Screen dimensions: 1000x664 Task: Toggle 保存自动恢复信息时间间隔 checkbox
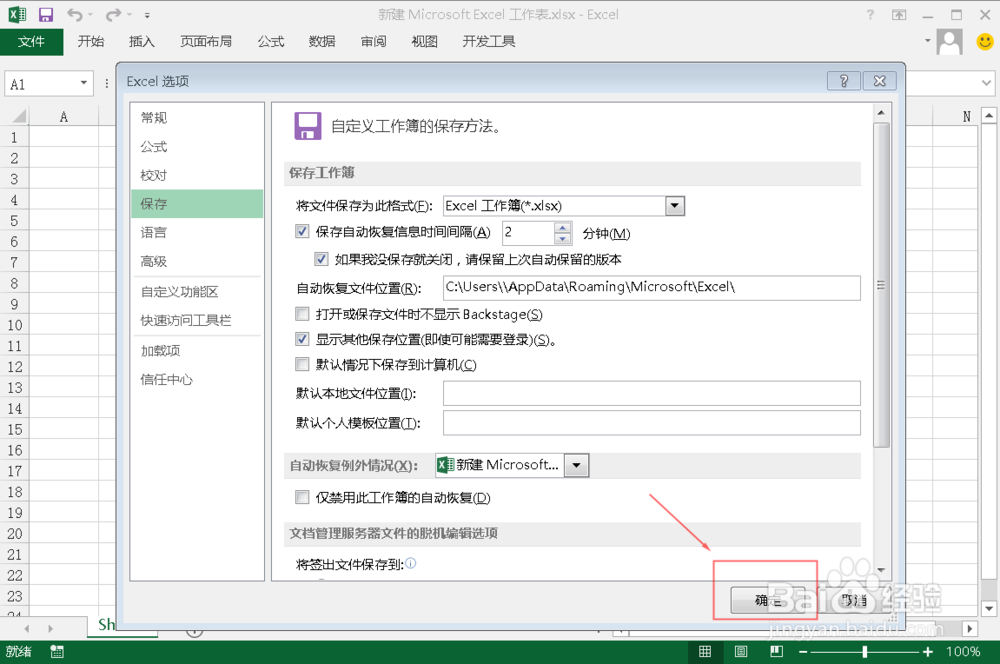(302, 232)
